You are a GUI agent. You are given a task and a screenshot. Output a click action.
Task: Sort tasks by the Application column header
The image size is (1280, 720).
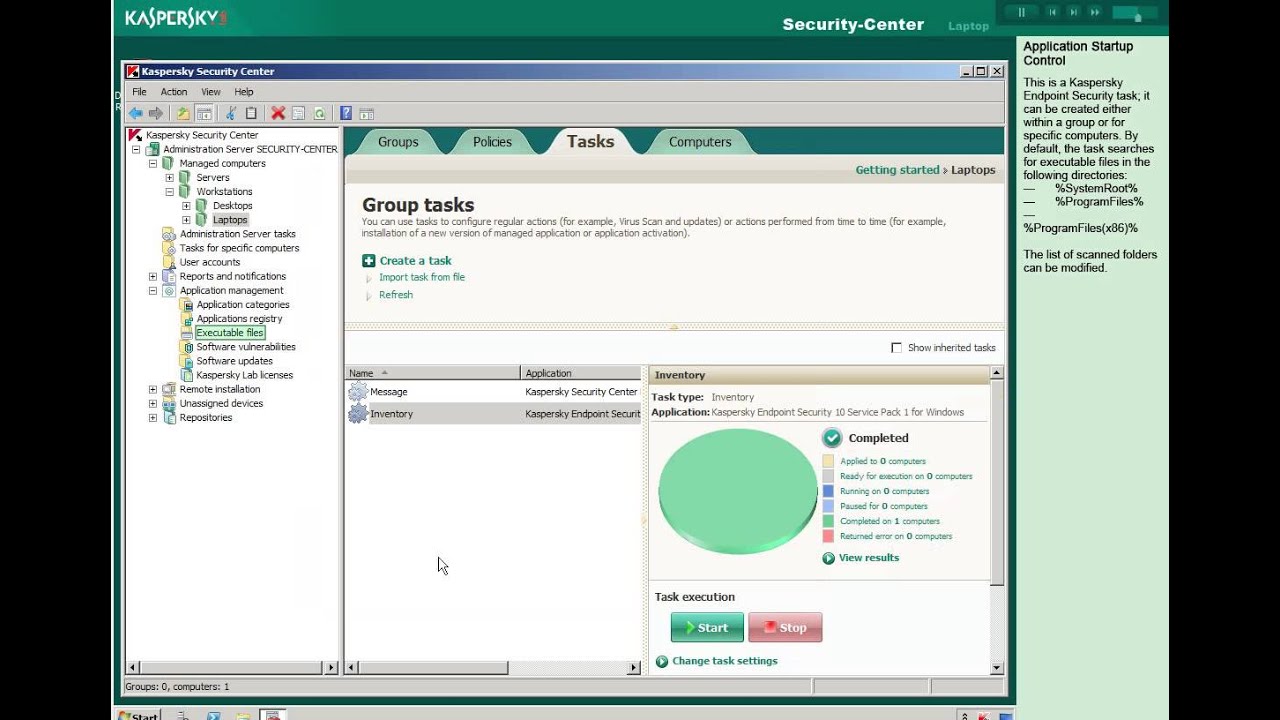581,373
